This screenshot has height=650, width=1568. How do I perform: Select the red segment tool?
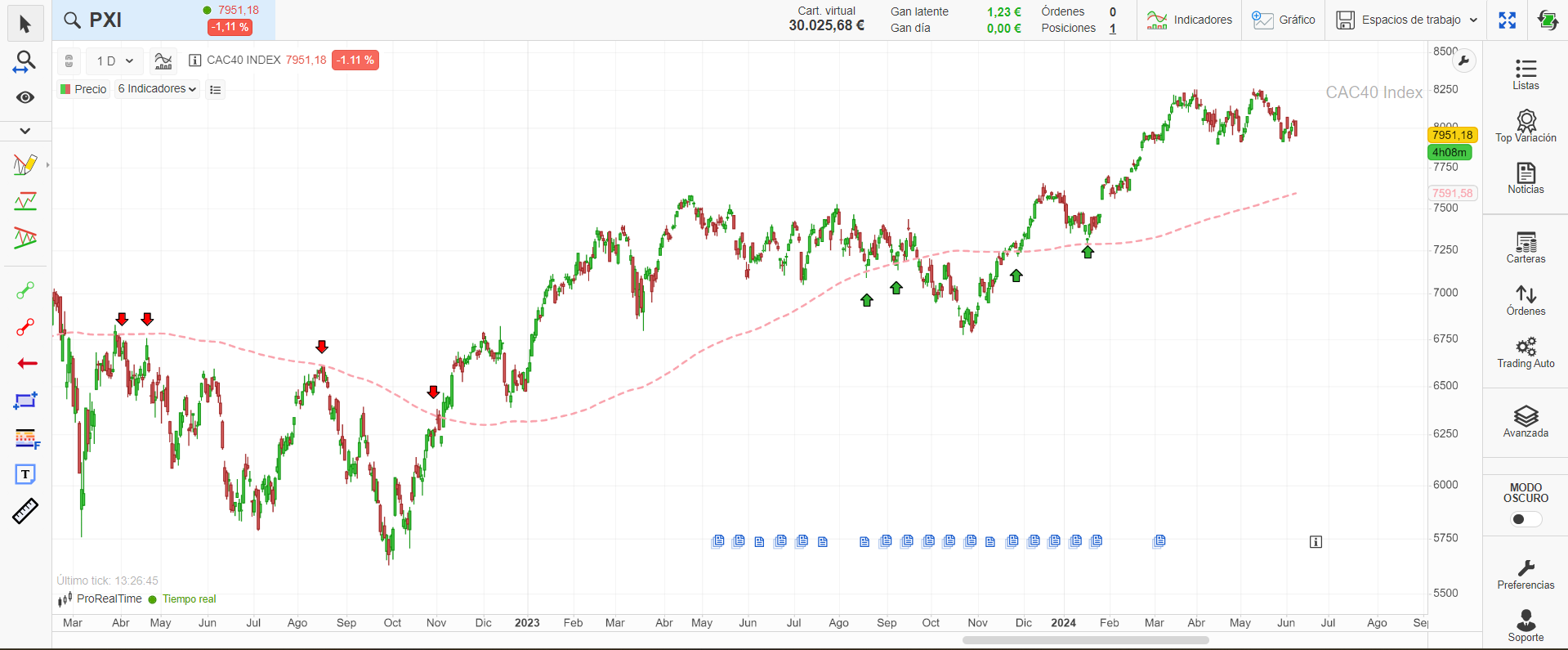tap(25, 327)
